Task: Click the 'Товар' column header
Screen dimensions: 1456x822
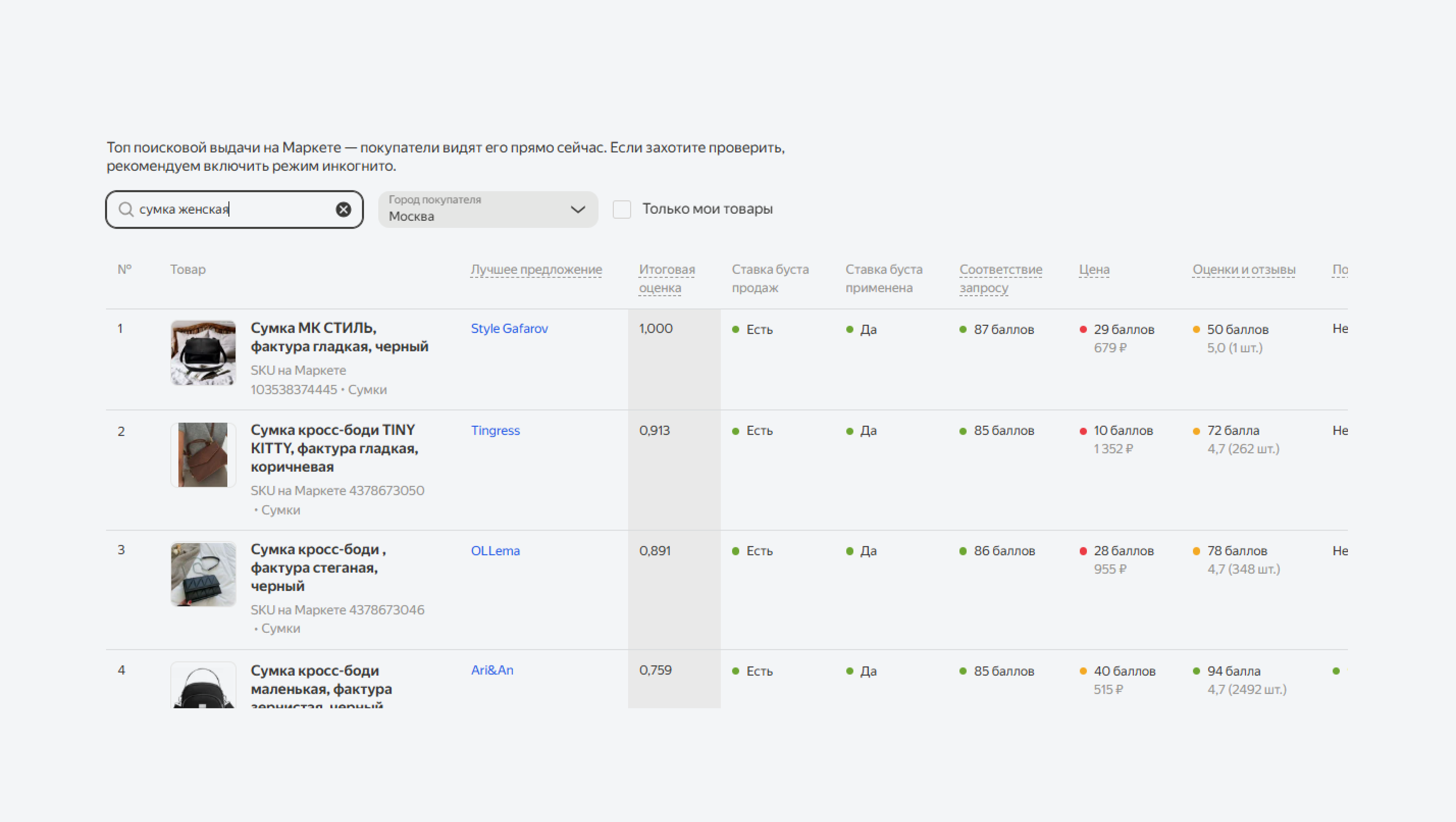Action: click(188, 269)
